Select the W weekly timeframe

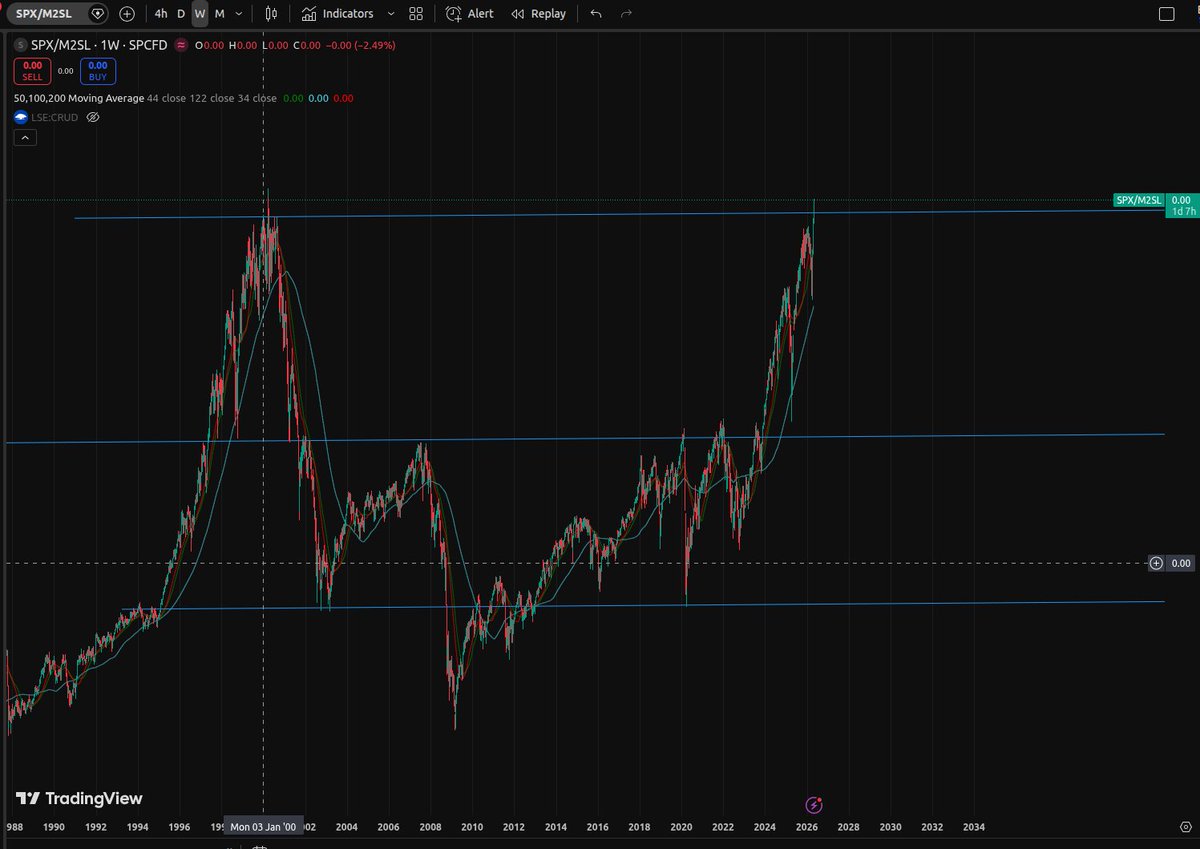point(200,14)
